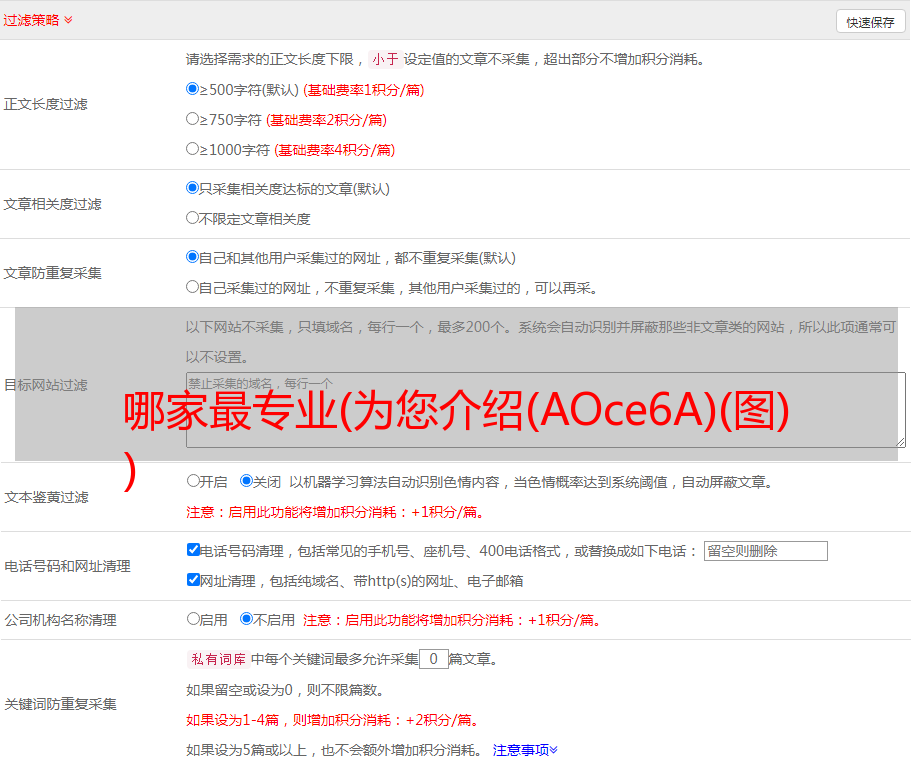
Task: Choose 自己采集过的网址 不重复采集 option
Action: [x=193, y=287]
